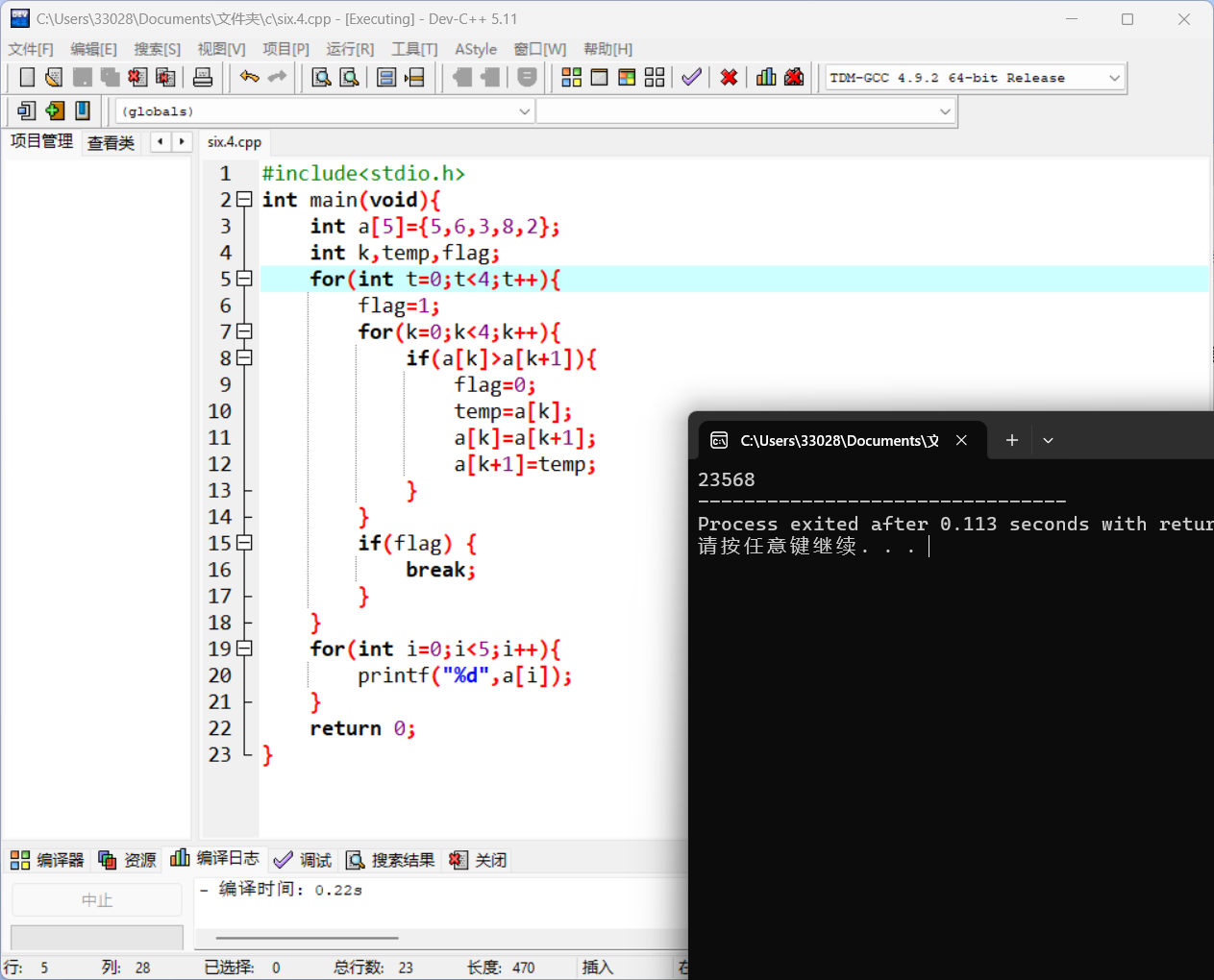Click the compile progress bar
1214x980 pixels.
pos(96,937)
